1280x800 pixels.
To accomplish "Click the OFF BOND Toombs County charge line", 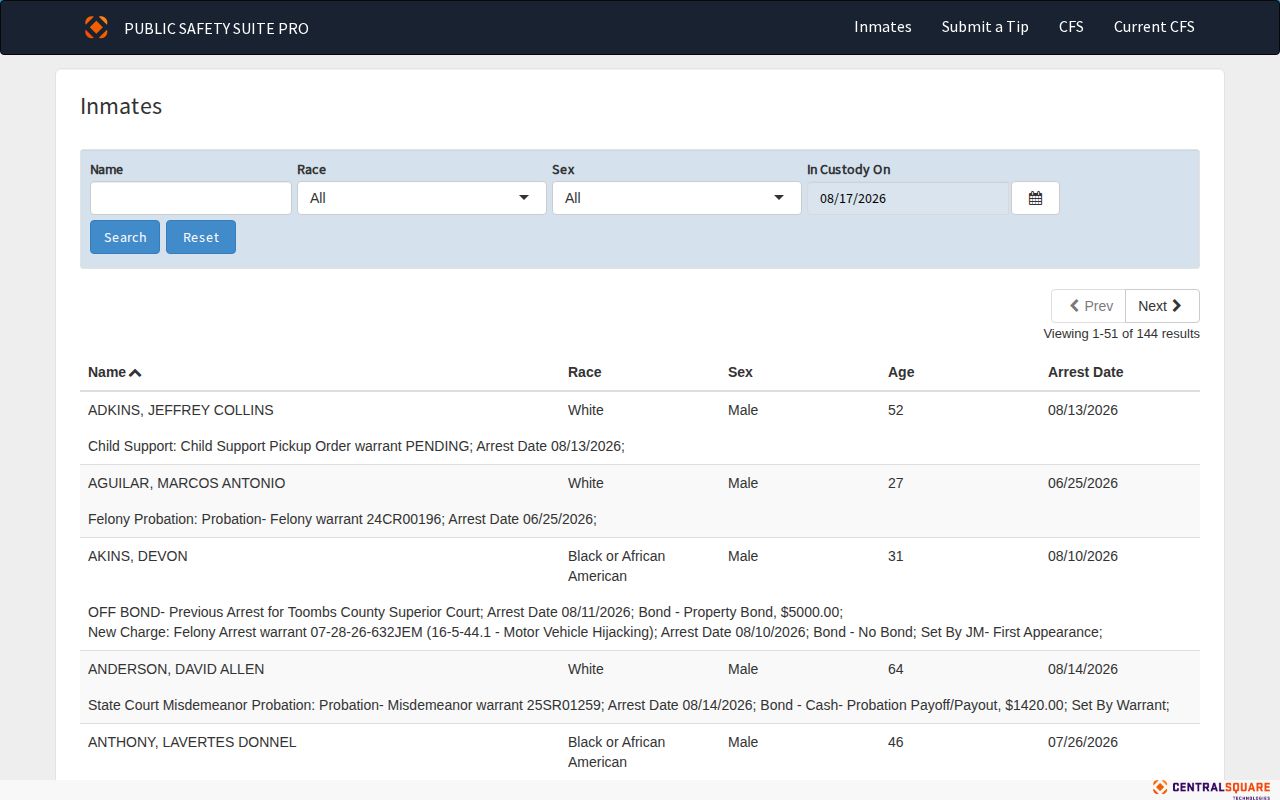I will click(465, 612).
